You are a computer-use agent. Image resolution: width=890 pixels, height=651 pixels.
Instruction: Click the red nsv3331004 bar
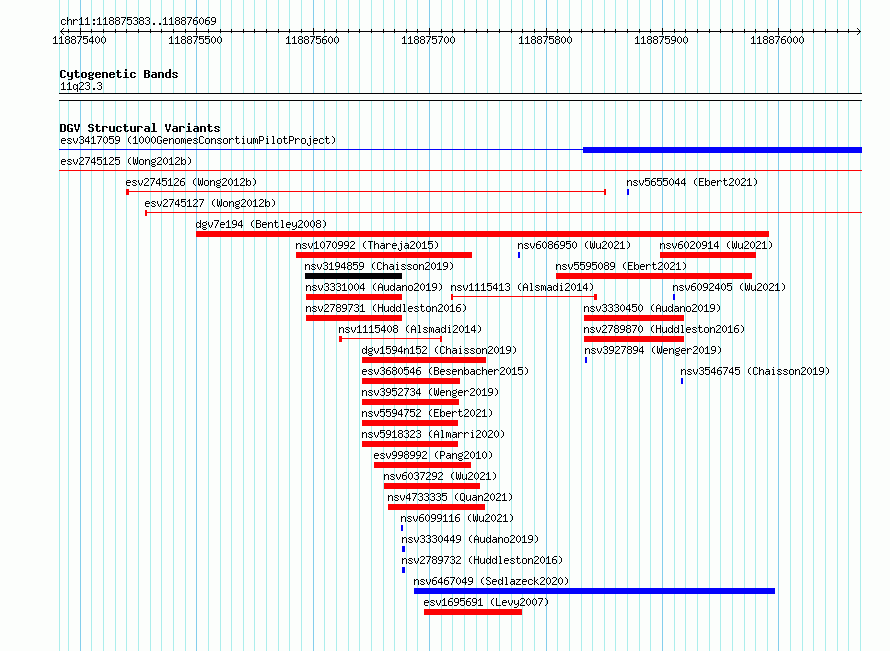(354, 297)
